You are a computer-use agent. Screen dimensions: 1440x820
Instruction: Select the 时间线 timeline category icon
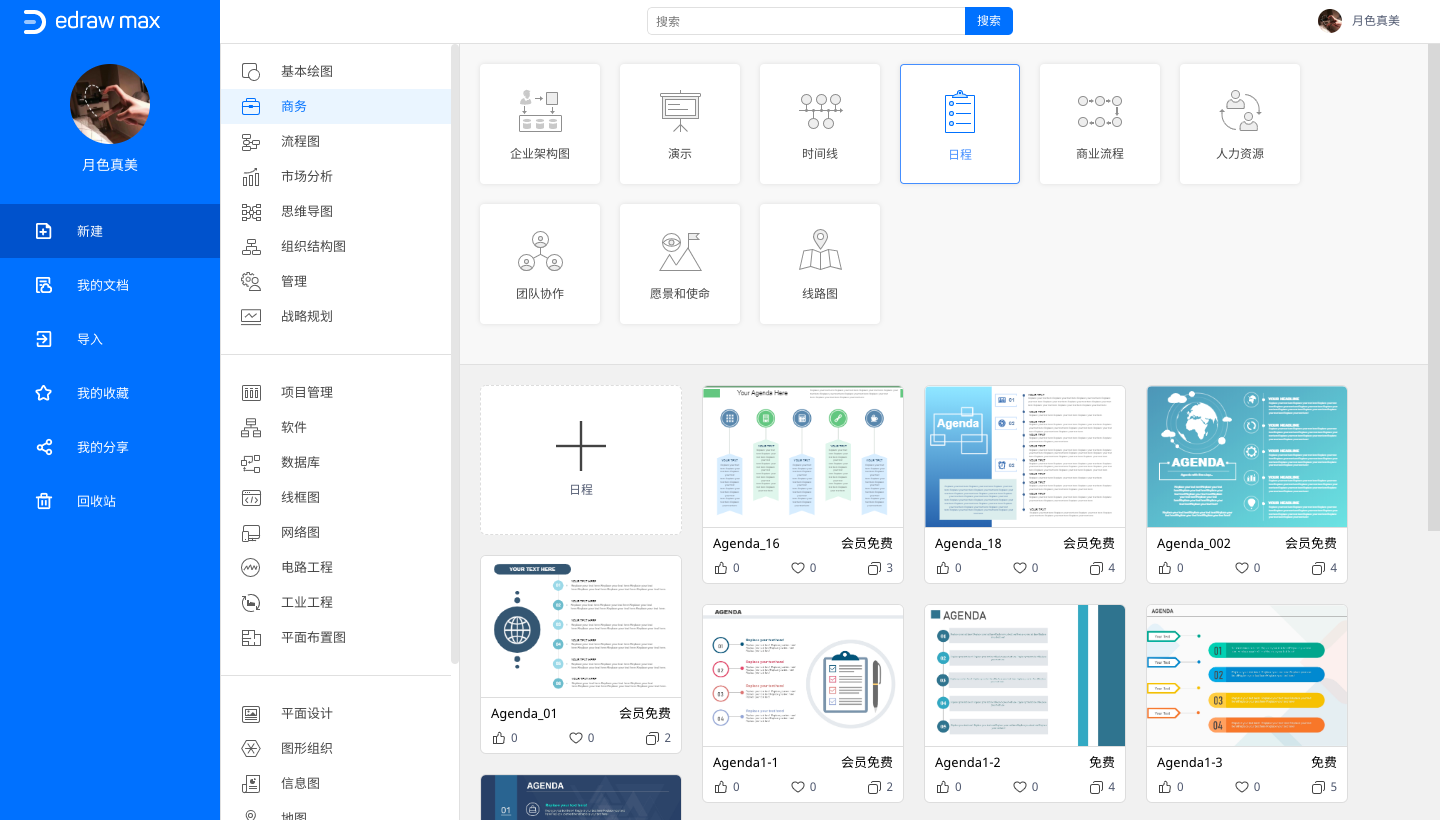coord(820,123)
